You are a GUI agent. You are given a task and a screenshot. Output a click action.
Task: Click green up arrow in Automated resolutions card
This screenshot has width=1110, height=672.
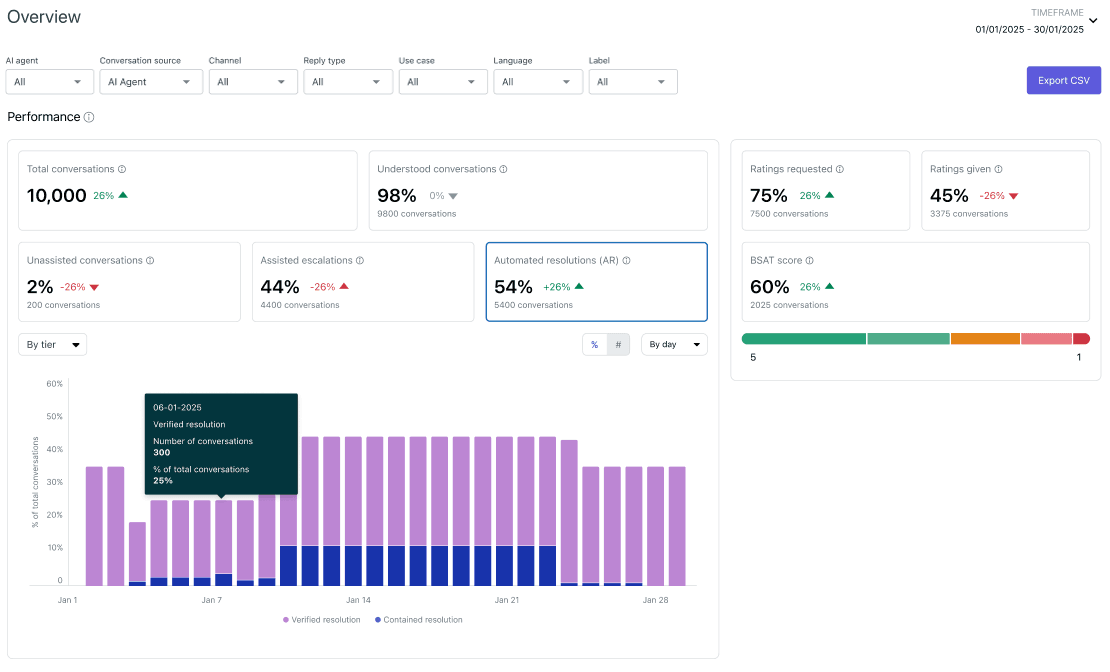click(579, 286)
